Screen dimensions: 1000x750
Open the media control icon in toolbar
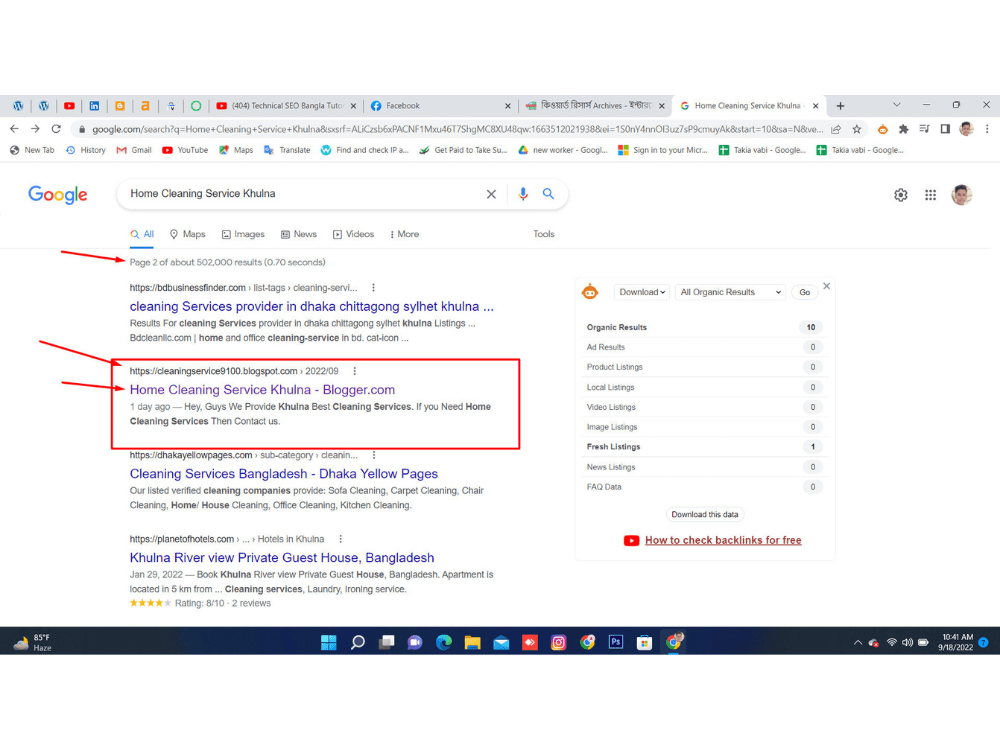click(x=924, y=129)
